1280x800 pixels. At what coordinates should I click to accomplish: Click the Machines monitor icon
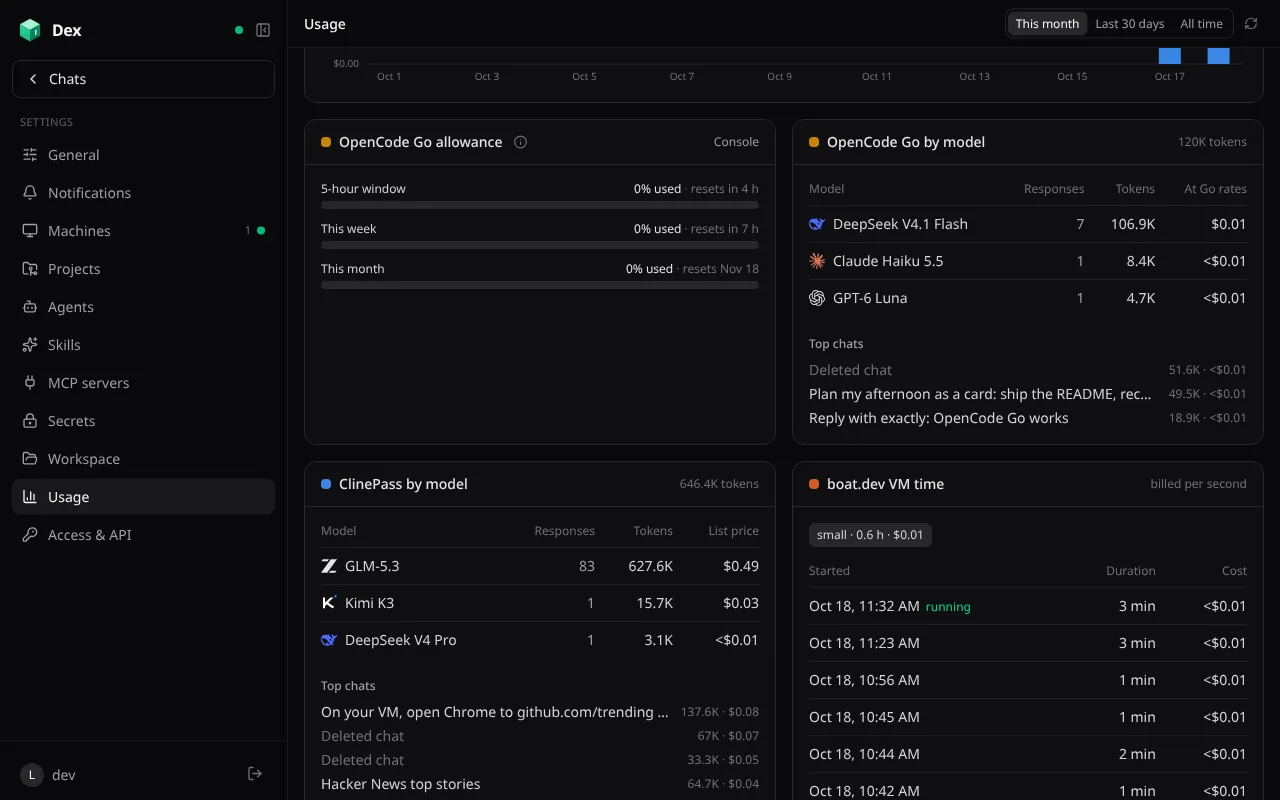pyautogui.click(x=30, y=231)
